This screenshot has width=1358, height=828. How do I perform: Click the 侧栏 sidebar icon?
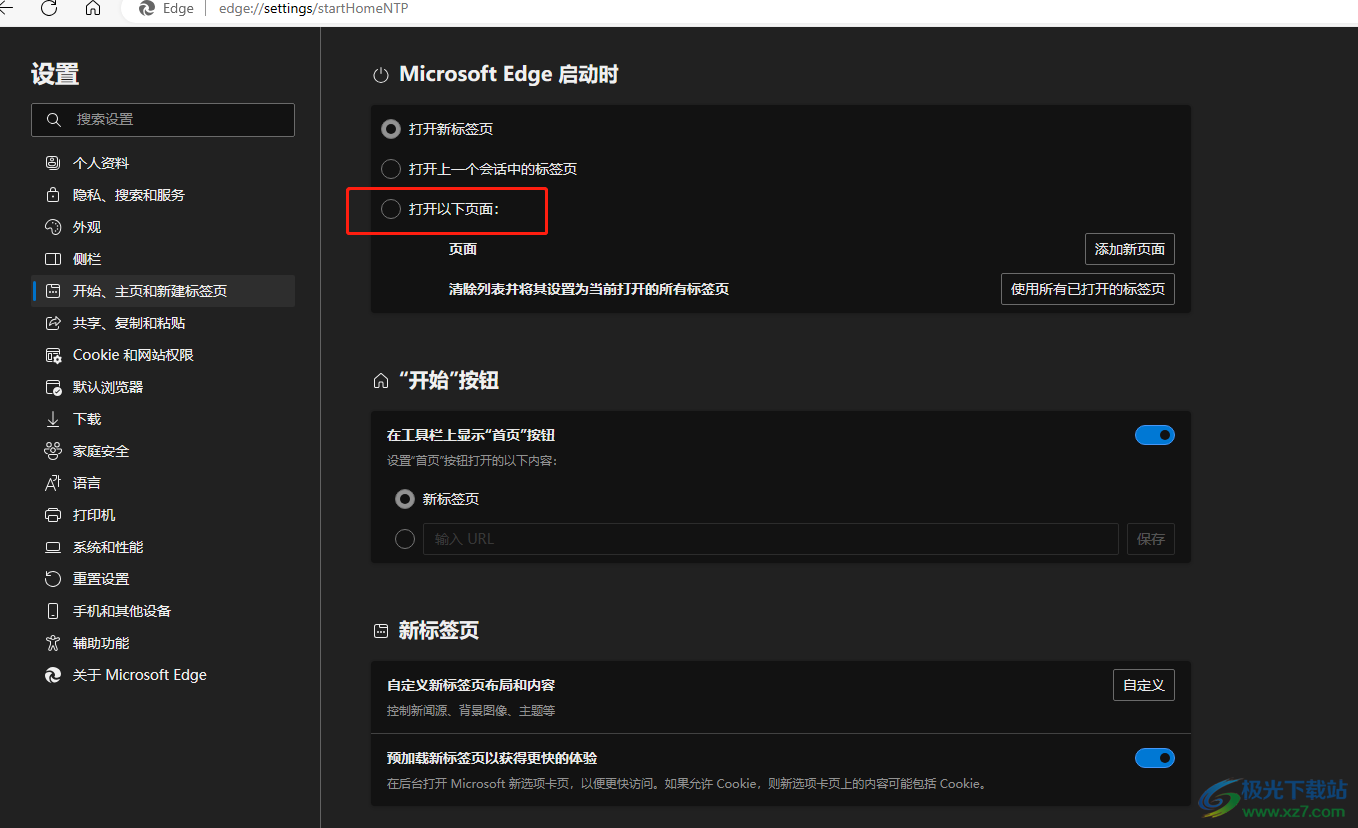[53, 259]
